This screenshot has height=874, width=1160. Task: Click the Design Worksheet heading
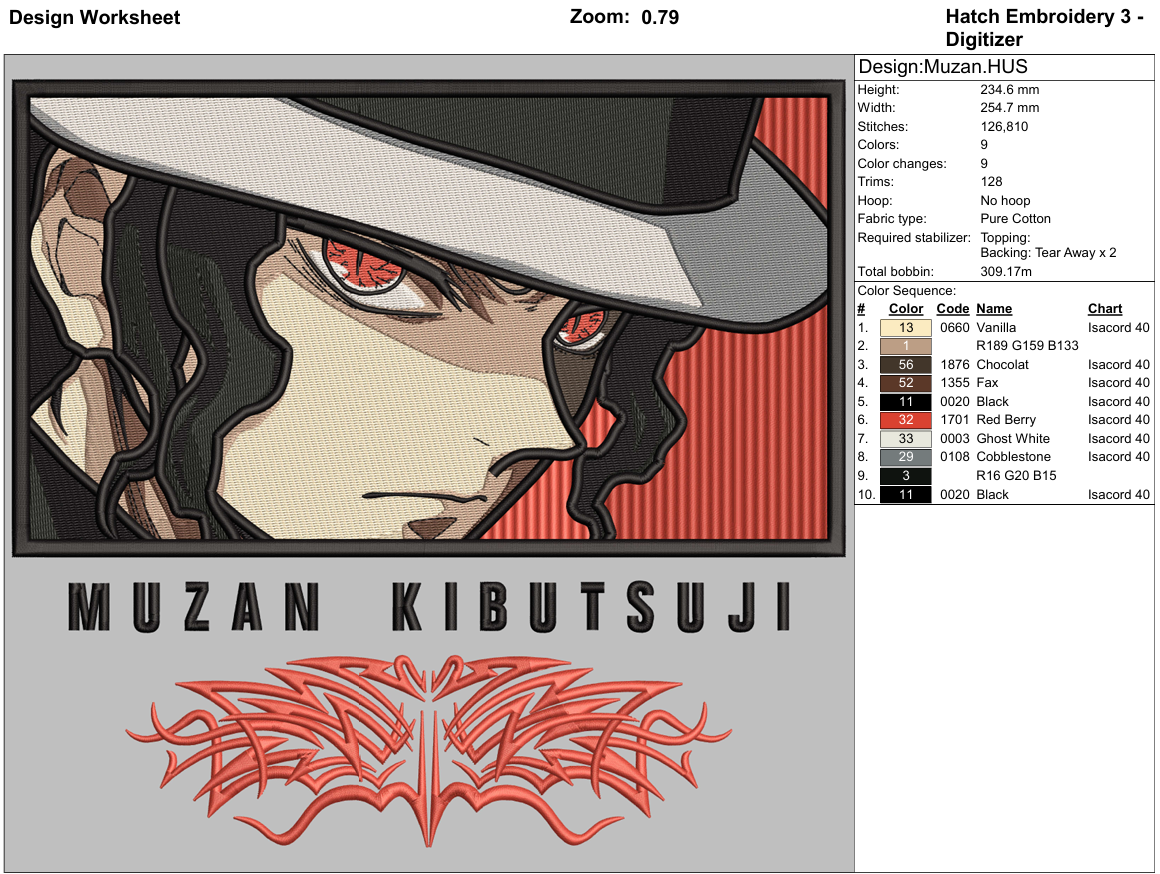94,18
